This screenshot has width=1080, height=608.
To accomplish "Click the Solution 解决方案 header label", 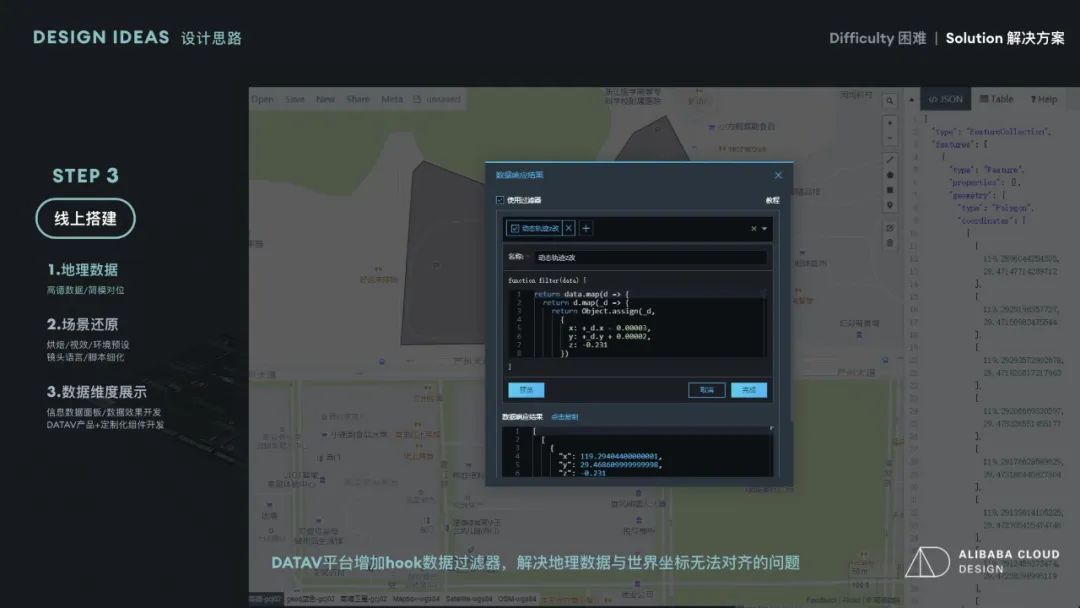I will [1005, 39].
